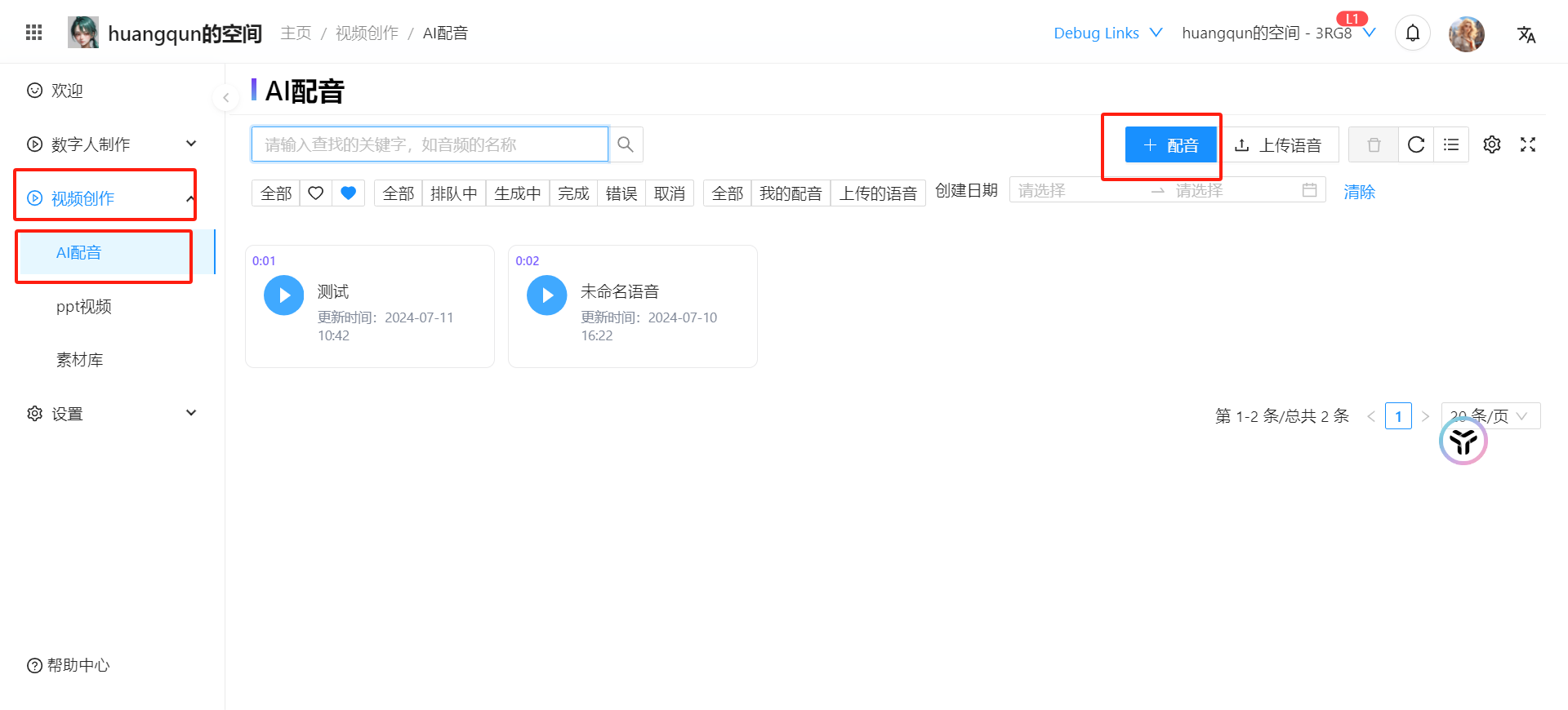Image resolution: width=1568 pixels, height=710 pixels.
Task: Filter by filled blue heart favorites
Action: [349, 193]
